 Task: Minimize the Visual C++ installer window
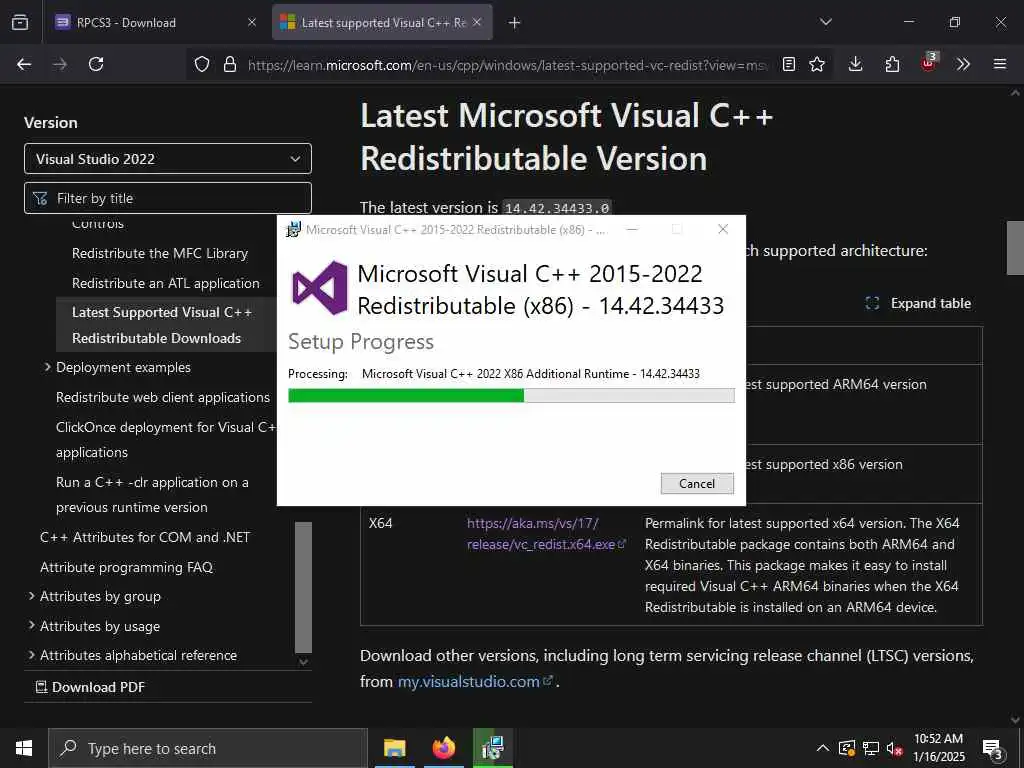pos(632,229)
